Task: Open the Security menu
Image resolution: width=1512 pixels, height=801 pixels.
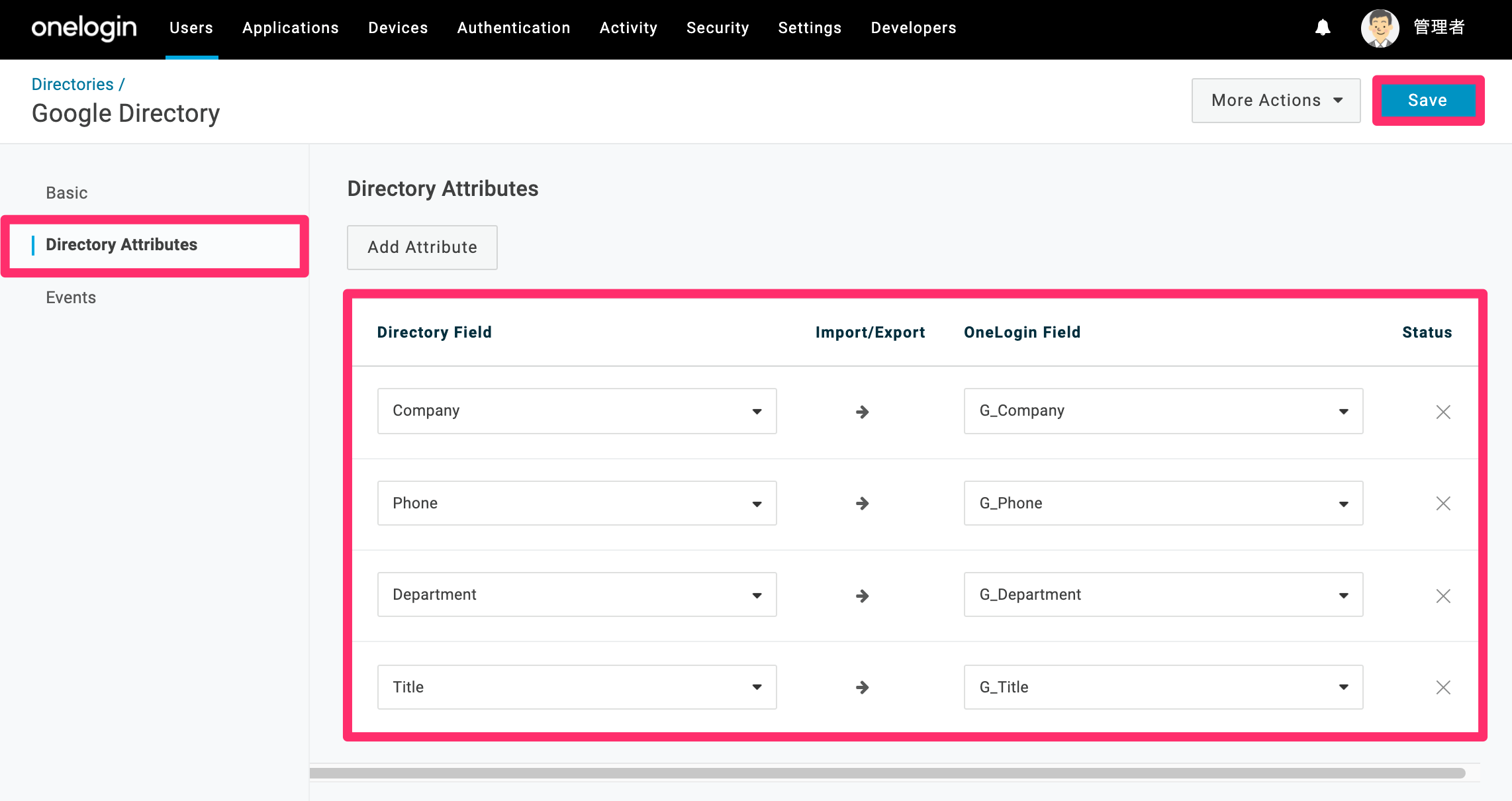Action: [718, 28]
